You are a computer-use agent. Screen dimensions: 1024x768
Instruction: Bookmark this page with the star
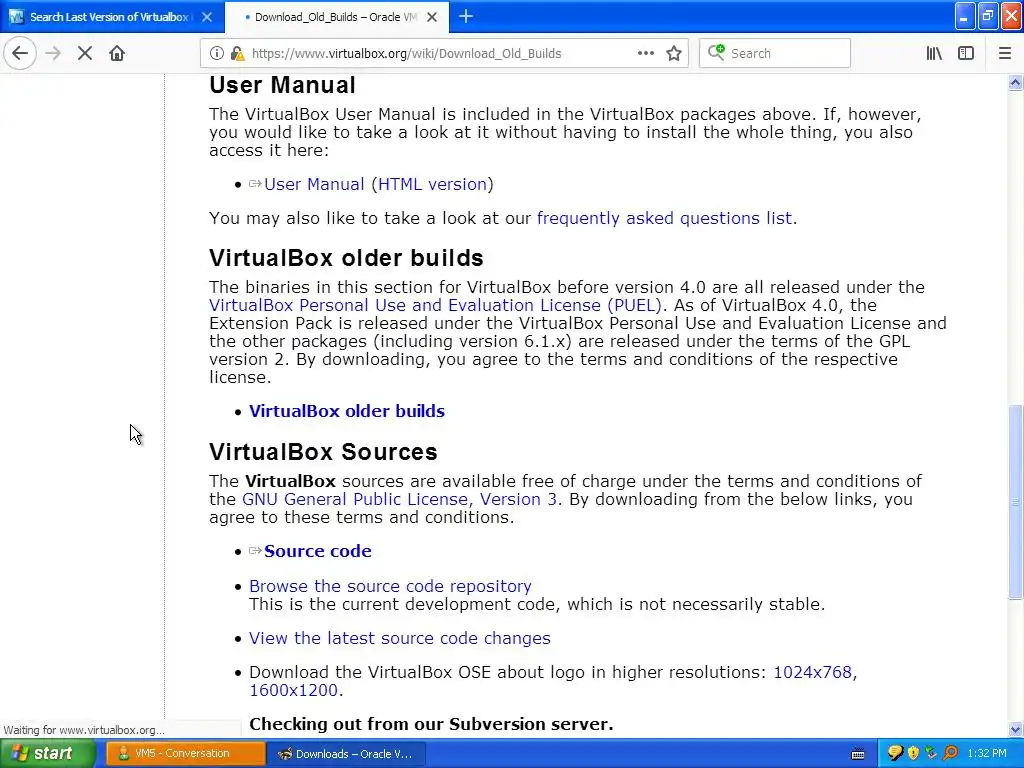coord(674,54)
